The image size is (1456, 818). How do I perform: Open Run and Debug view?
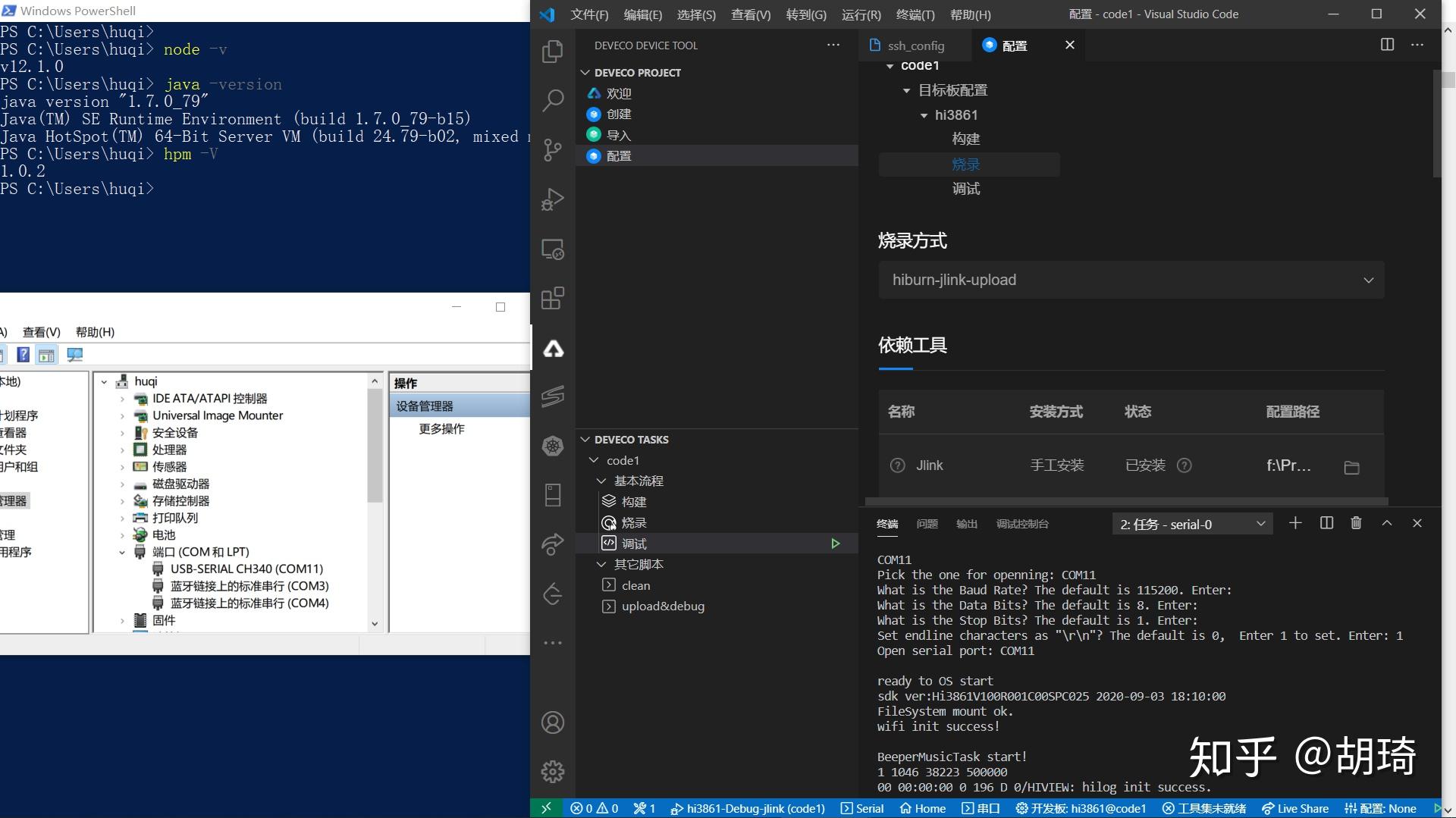pyautogui.click(x=553, y=199)
